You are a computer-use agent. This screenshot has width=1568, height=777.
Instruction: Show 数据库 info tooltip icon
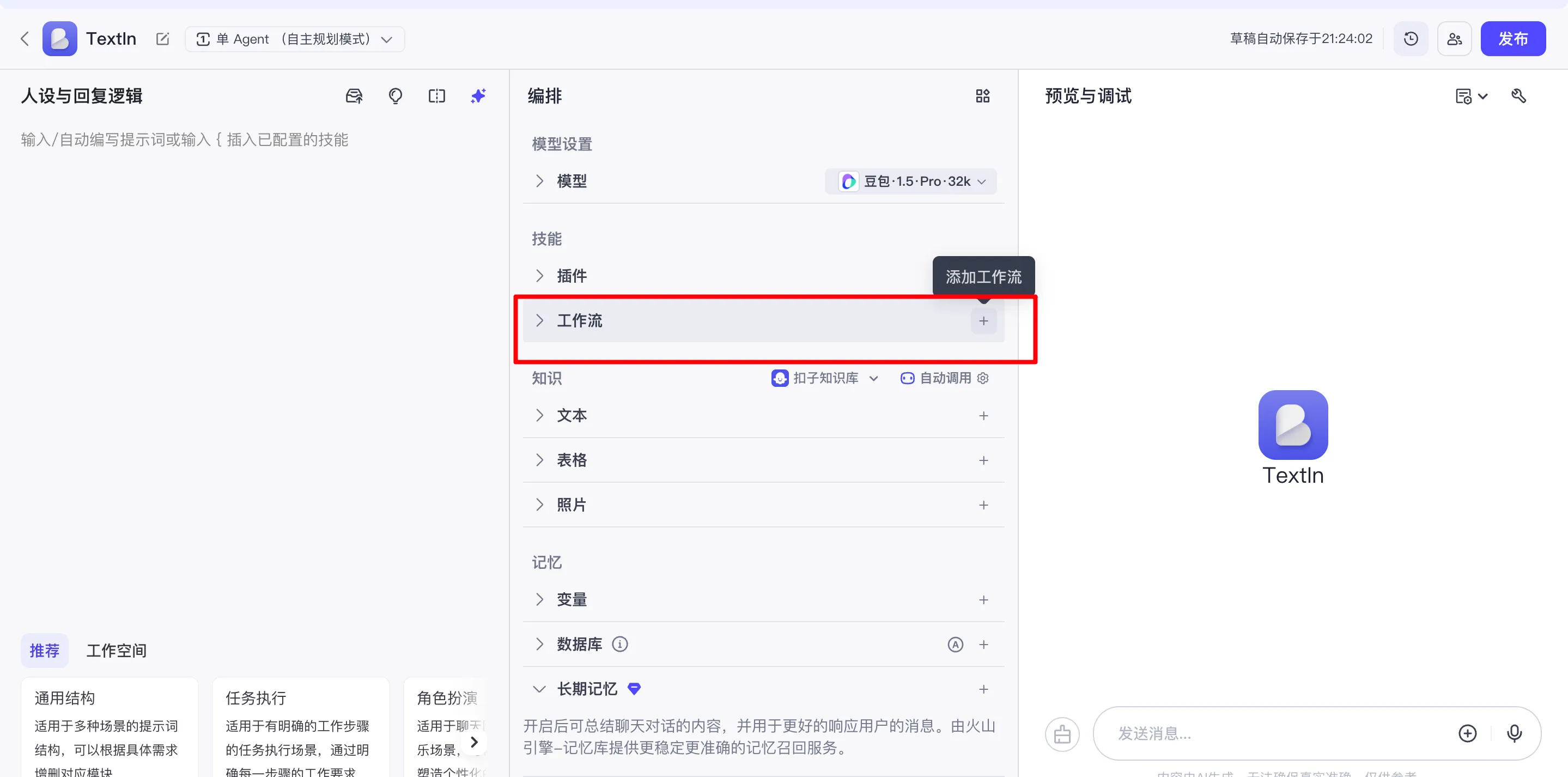coord(619,644)
